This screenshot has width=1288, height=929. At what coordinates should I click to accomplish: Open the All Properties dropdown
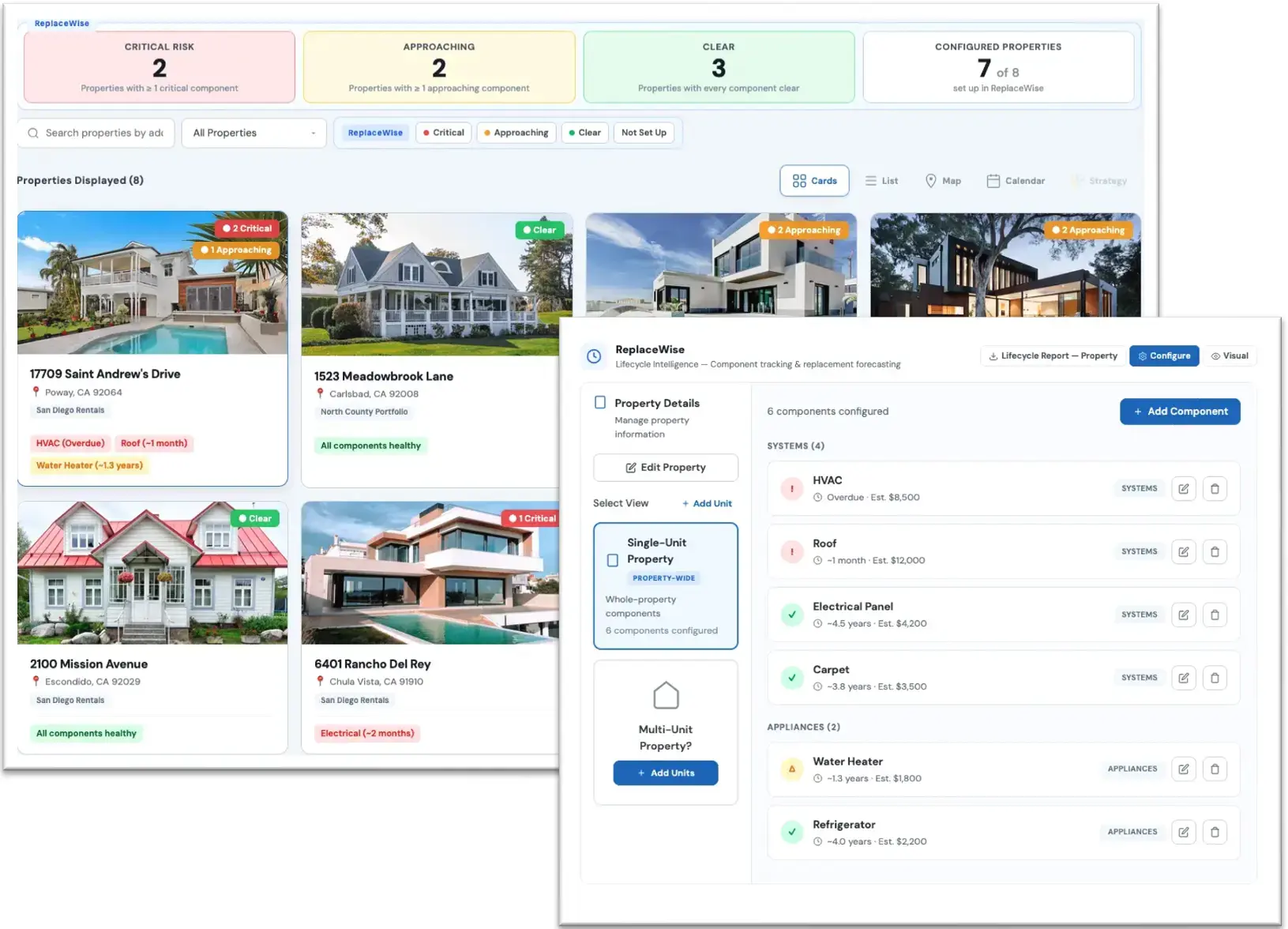click(253, 133)
